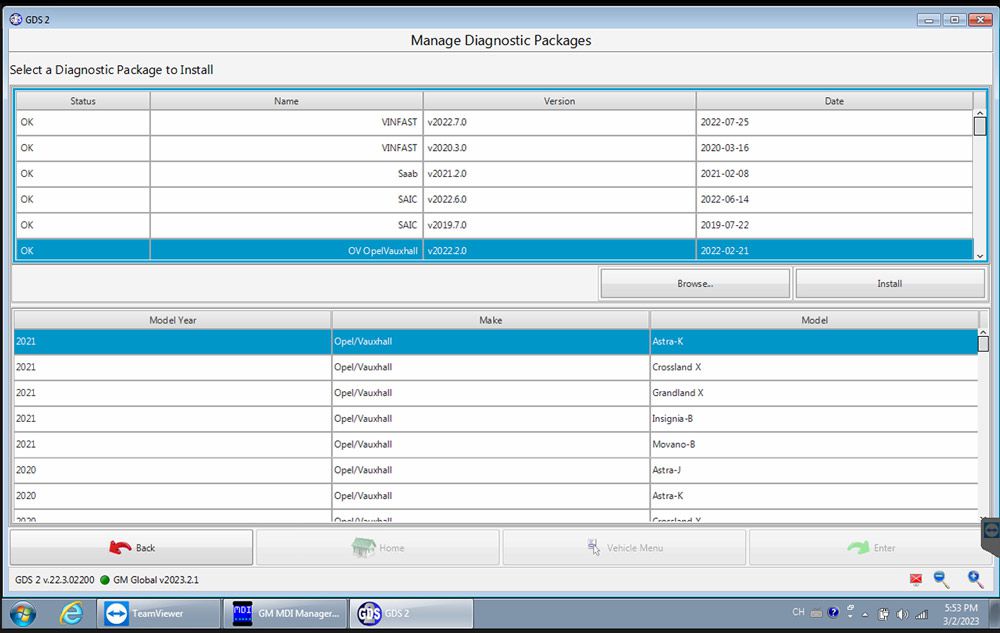Click the red envelope mail icon
This screenshot has height=633, width=1000.
(915, 580)
